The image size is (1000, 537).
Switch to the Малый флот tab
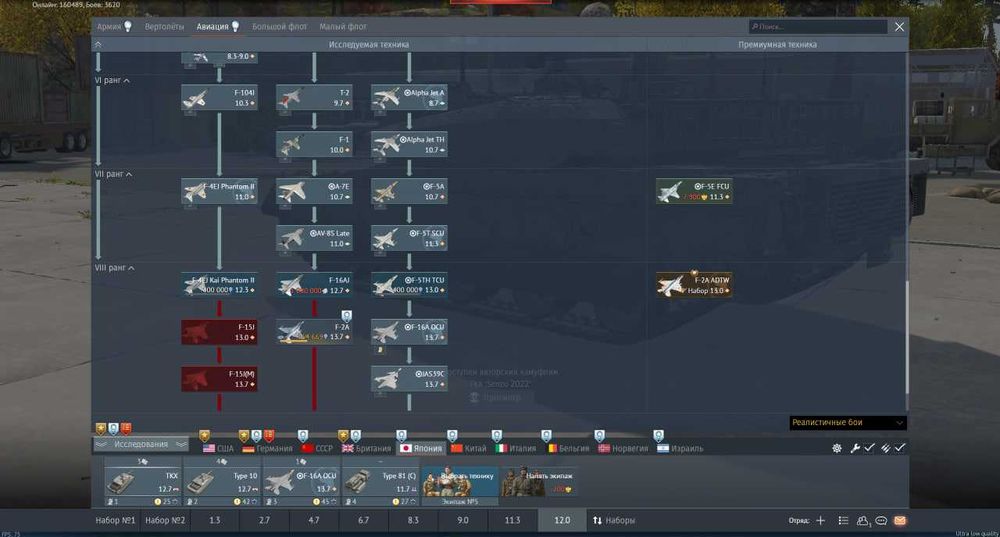tap(342, 27)
